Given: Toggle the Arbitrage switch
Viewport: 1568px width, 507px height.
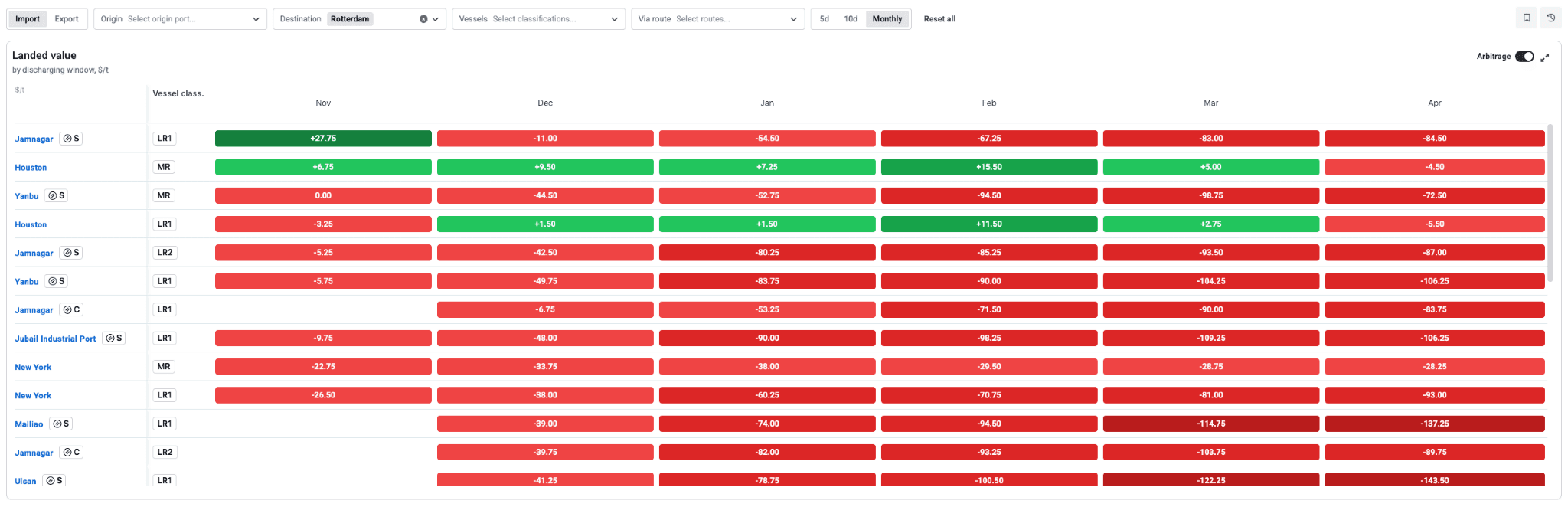Looking at the screenshot, I should pos(1524,57).
